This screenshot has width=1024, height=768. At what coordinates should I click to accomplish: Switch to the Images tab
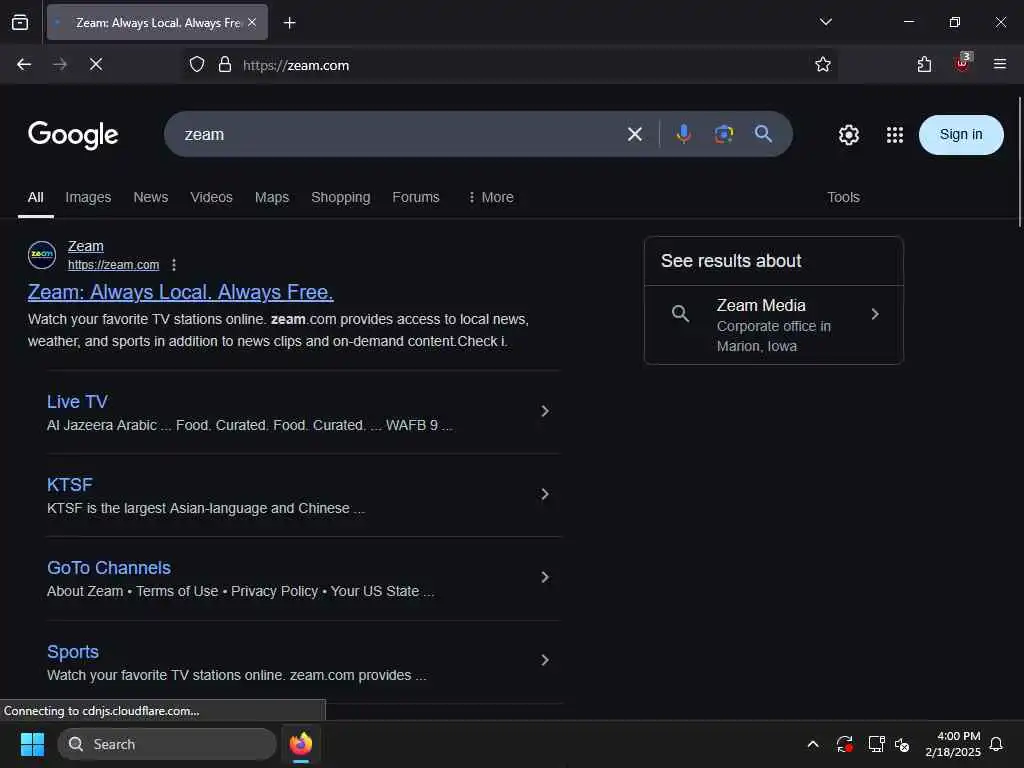(88, 197)
